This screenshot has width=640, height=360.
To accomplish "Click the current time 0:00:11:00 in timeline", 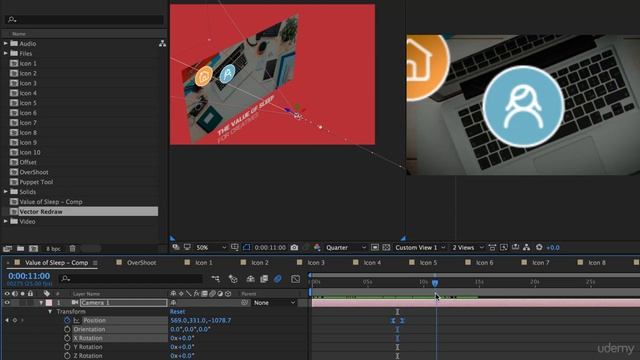I will click(29, 276).
